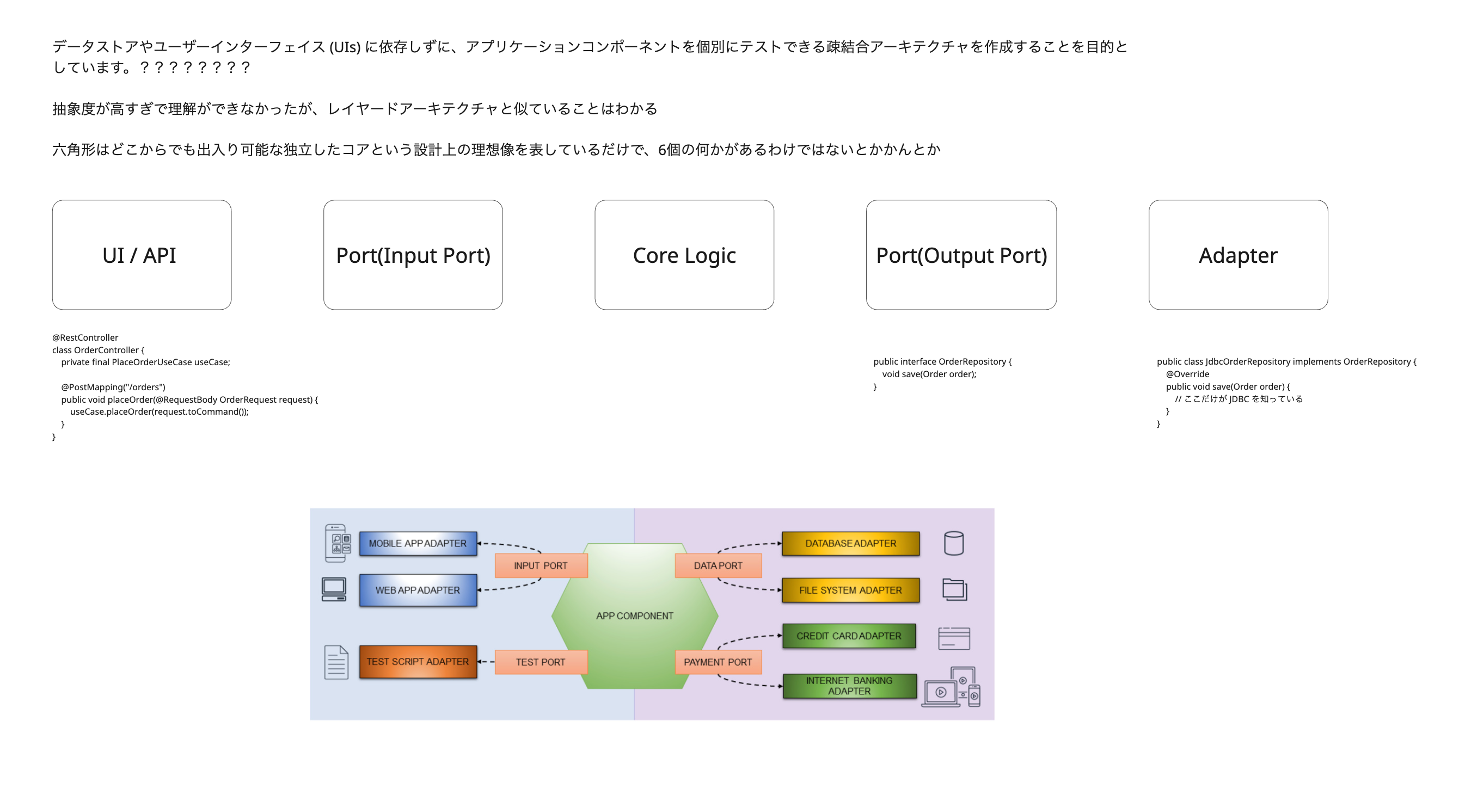Select the UI / API box

tap(142, 255)
